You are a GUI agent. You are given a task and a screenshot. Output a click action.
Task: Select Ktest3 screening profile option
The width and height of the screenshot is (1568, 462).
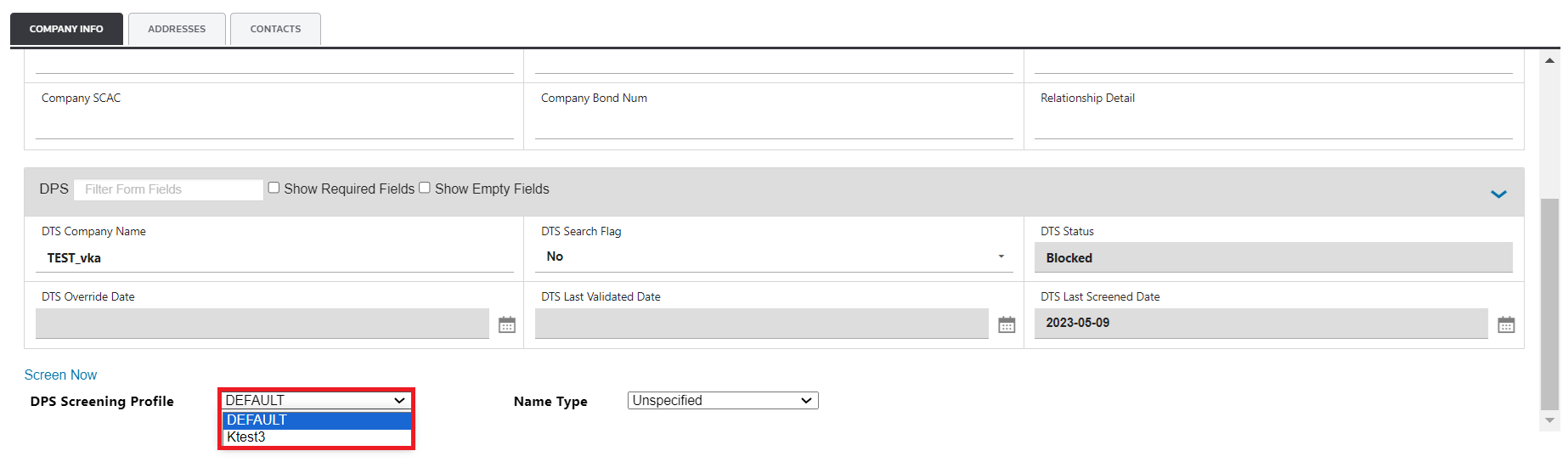pyautogui.click(x=316, y=437)
